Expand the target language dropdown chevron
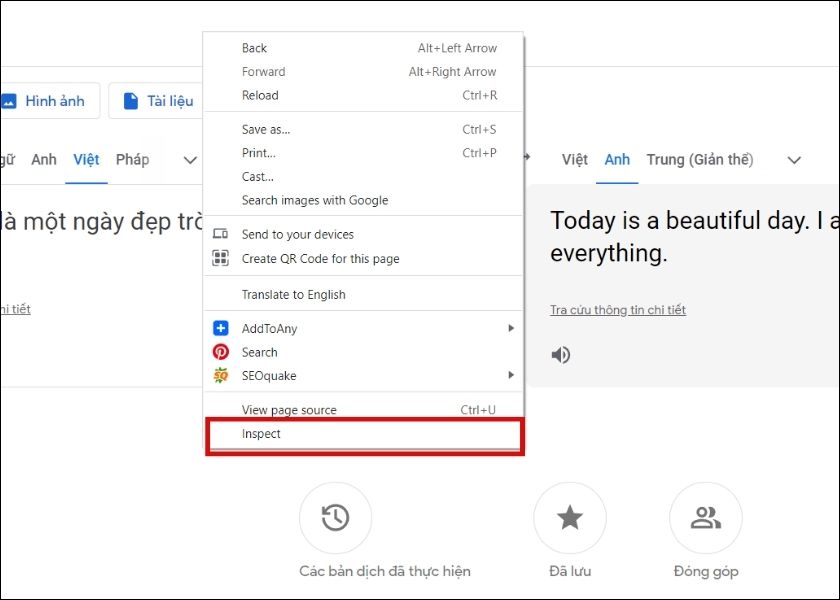The height and width of the screenshot is (600, 840). coord(793,160)
